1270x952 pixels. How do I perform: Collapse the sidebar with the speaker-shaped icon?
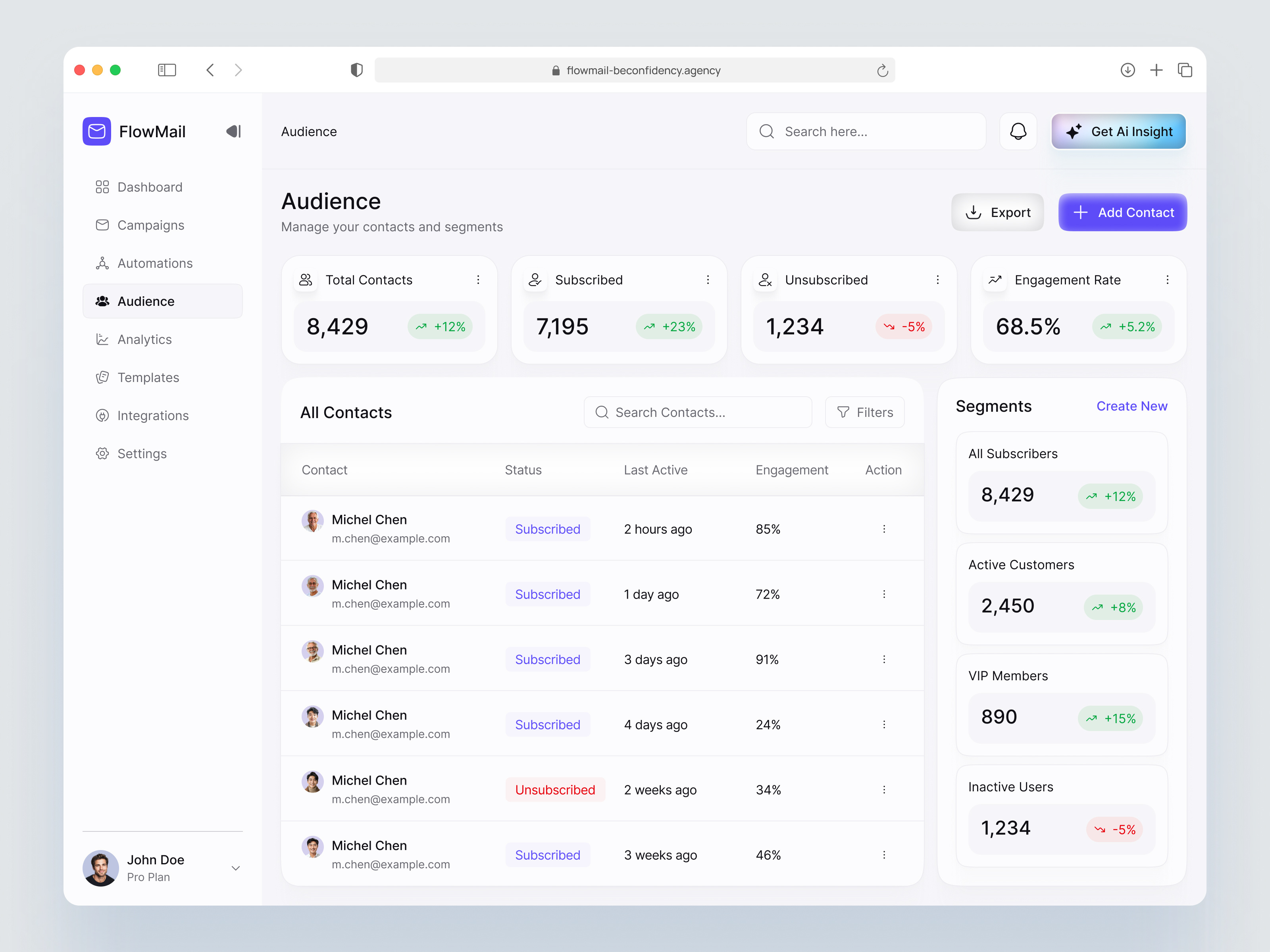coord(233,131)
